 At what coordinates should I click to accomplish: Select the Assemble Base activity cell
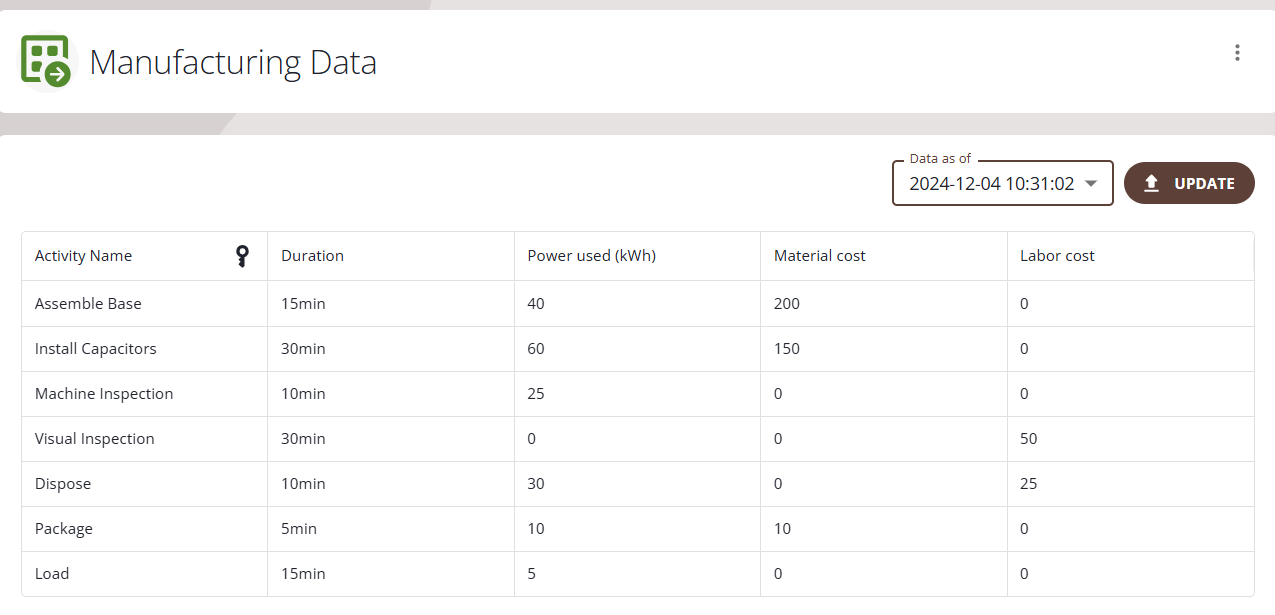coord(88,304)
